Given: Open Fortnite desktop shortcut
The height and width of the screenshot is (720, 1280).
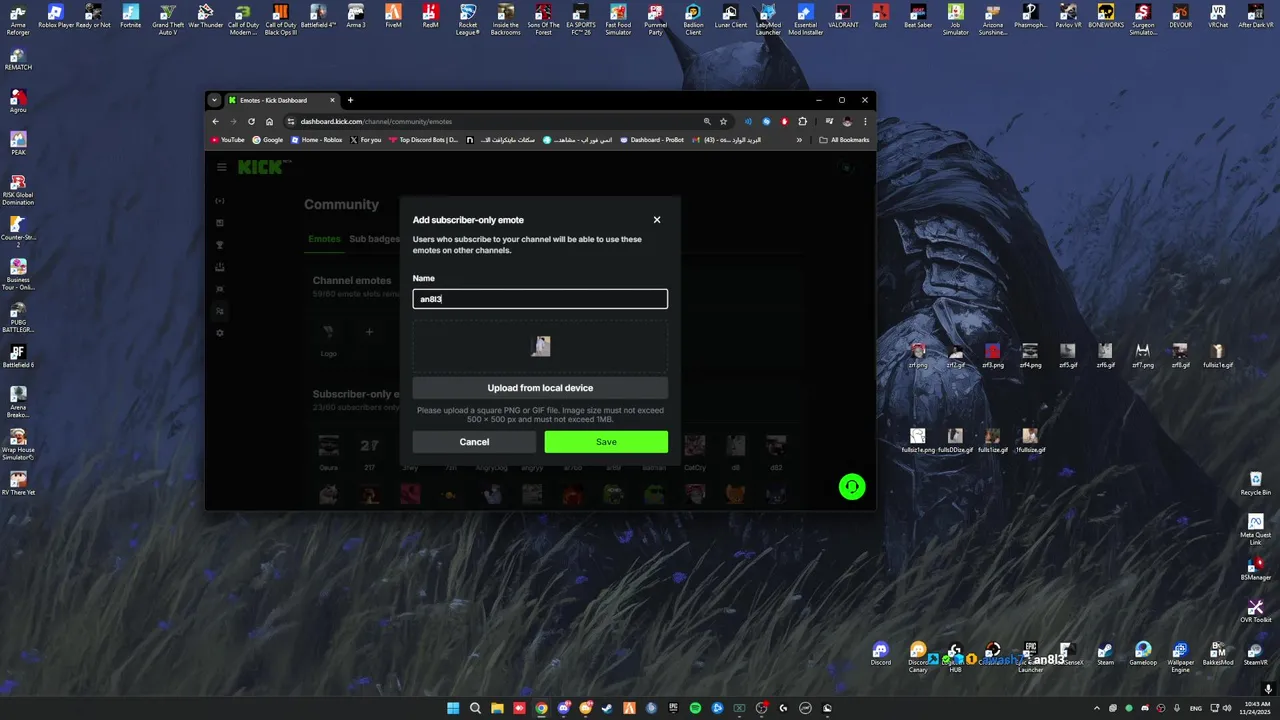Looking at the screenshot, I should tap(130, 17).
